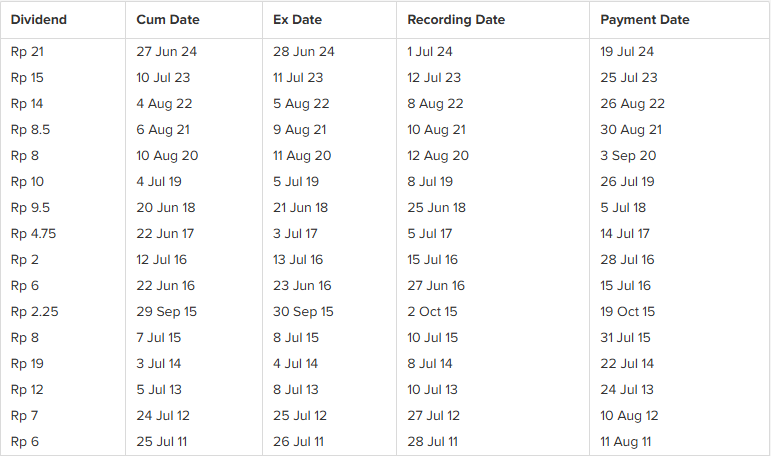Select the Cum Date column header
Viewport: 771px width, 456px height.
[x=167, y=20]
